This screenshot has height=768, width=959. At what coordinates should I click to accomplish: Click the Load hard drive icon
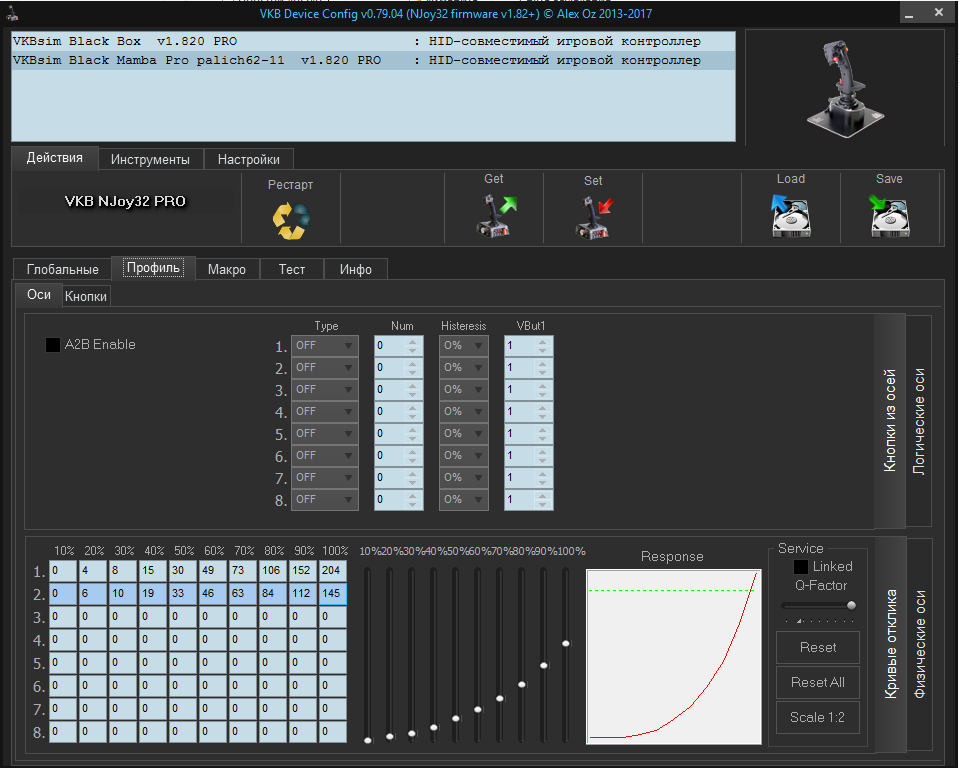click(791, 216)
